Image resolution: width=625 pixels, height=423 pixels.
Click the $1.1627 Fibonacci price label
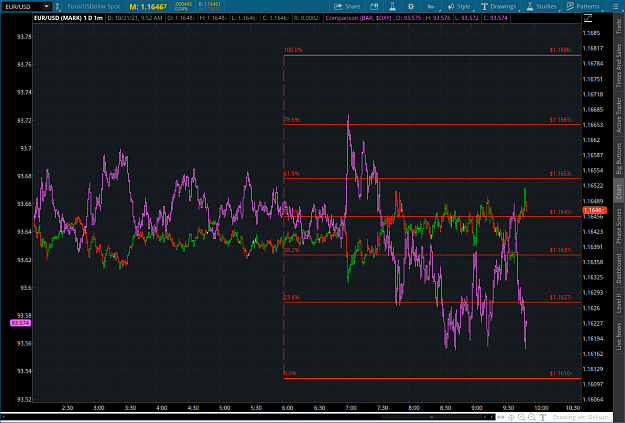[560, 297]
